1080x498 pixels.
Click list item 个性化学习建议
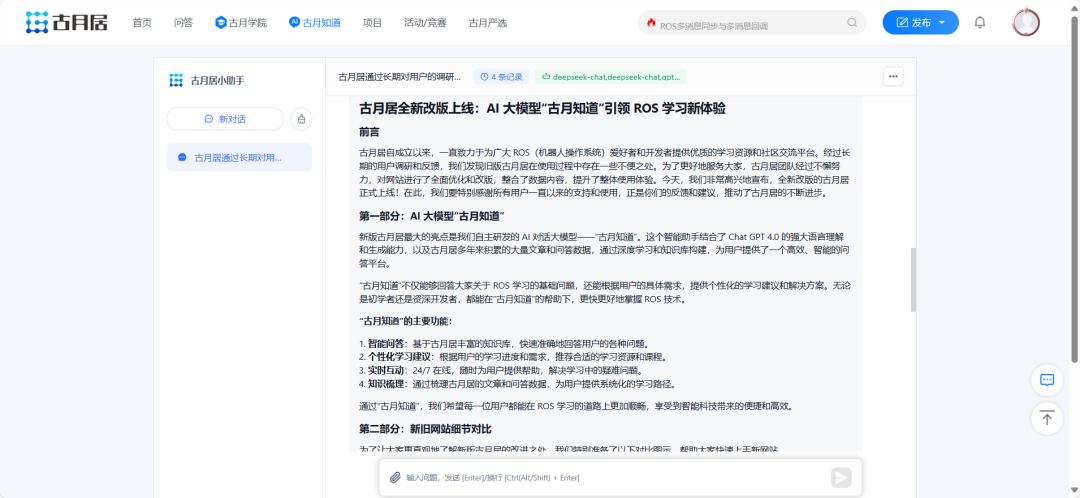pos(513,357)
